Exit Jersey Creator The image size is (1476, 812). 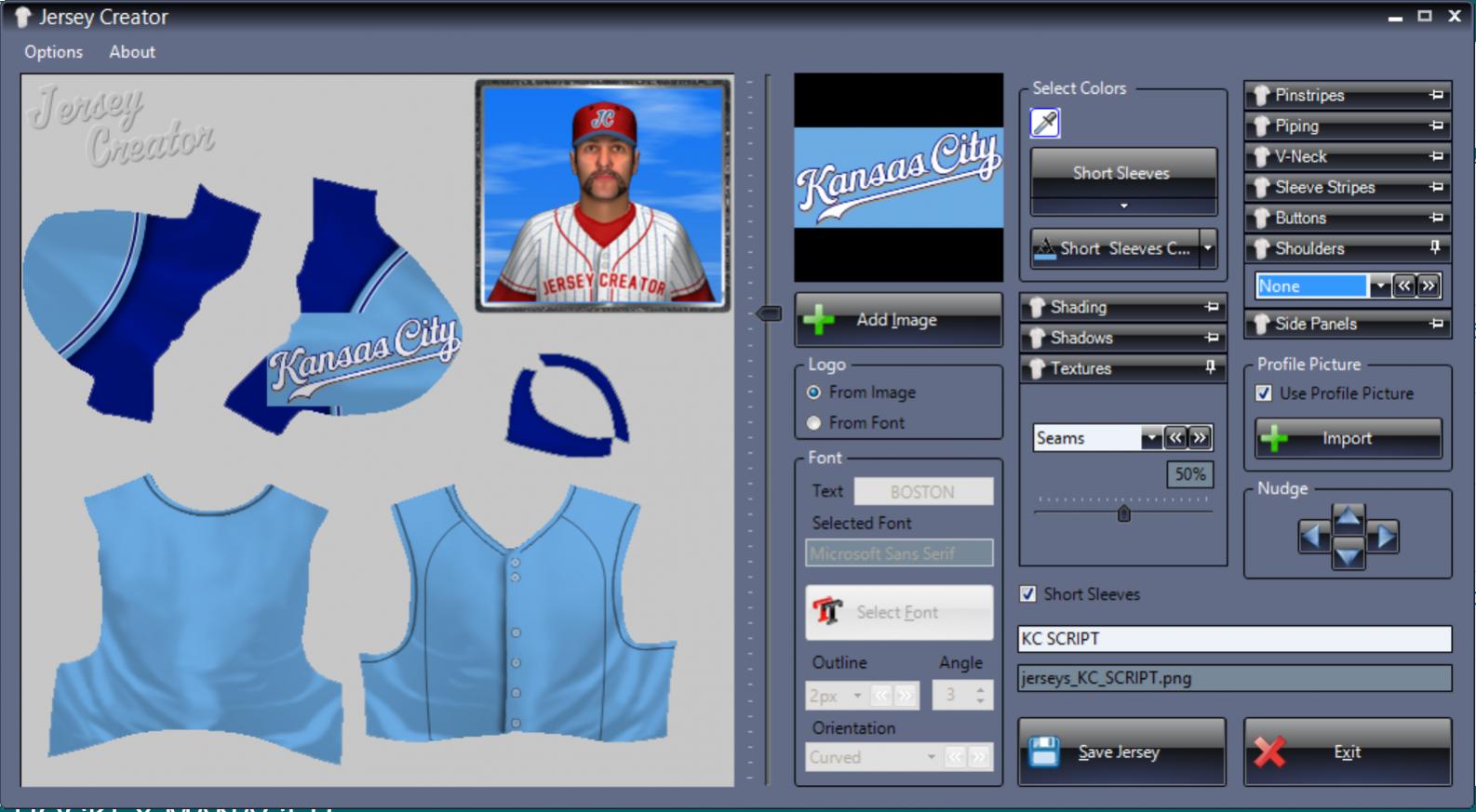click(x=1348, y=752)
